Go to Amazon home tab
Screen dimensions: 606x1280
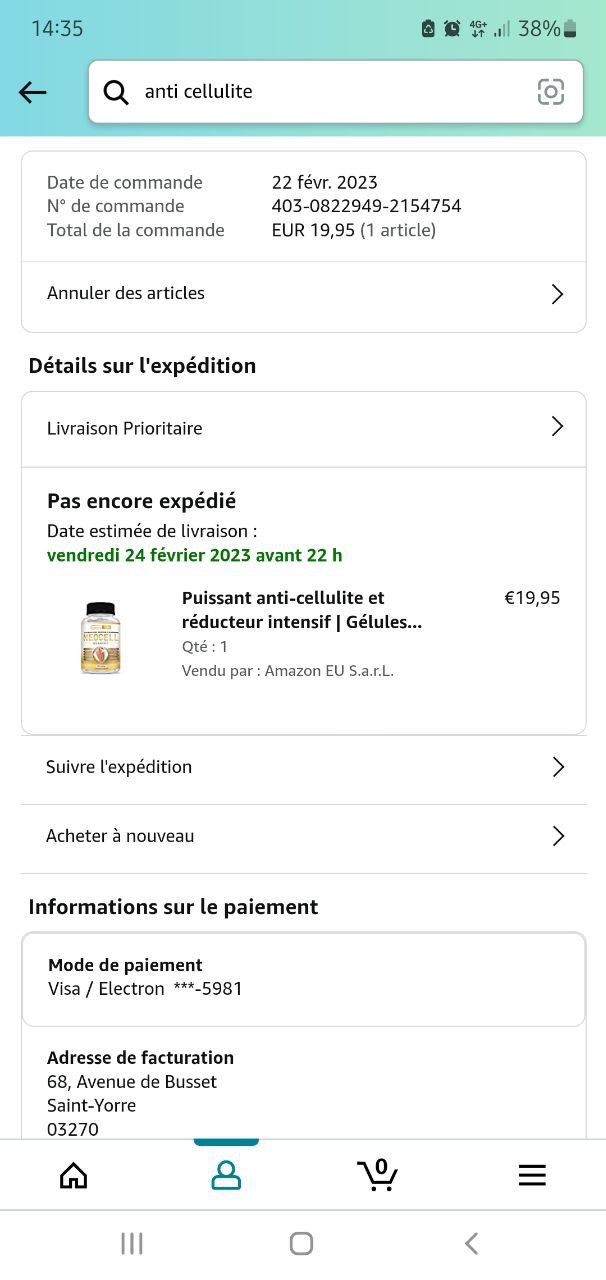[x=74, y=1175]
